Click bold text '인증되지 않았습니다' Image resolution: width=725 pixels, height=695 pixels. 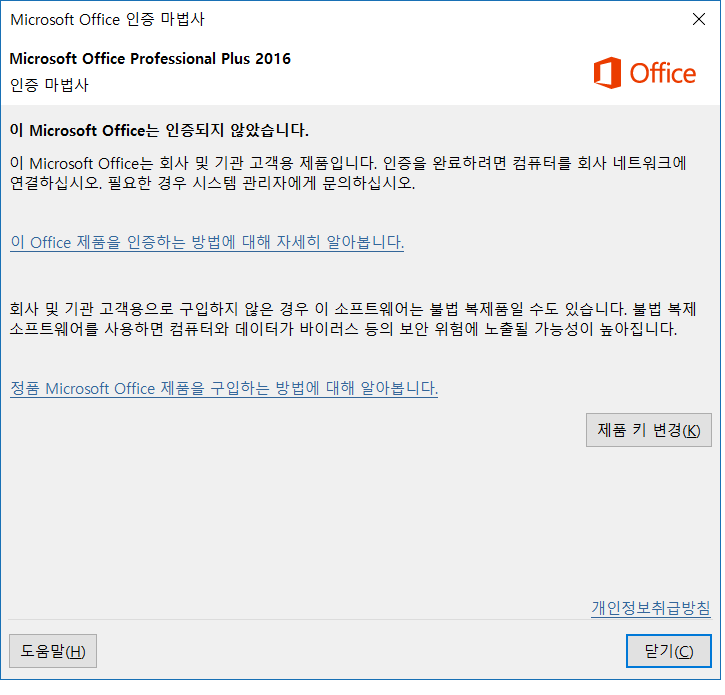click(237, 130)
